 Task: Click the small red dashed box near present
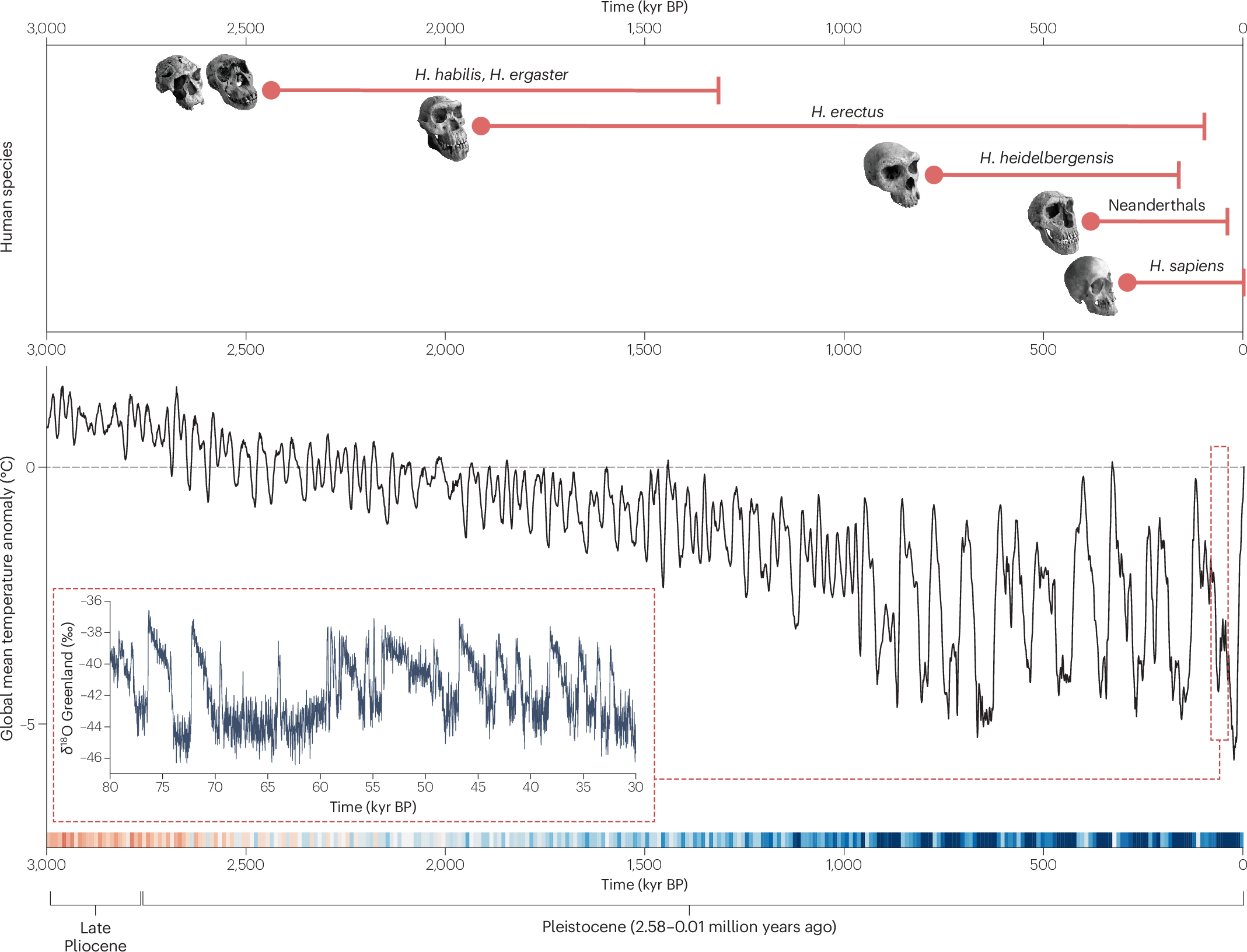point(1219,592)
